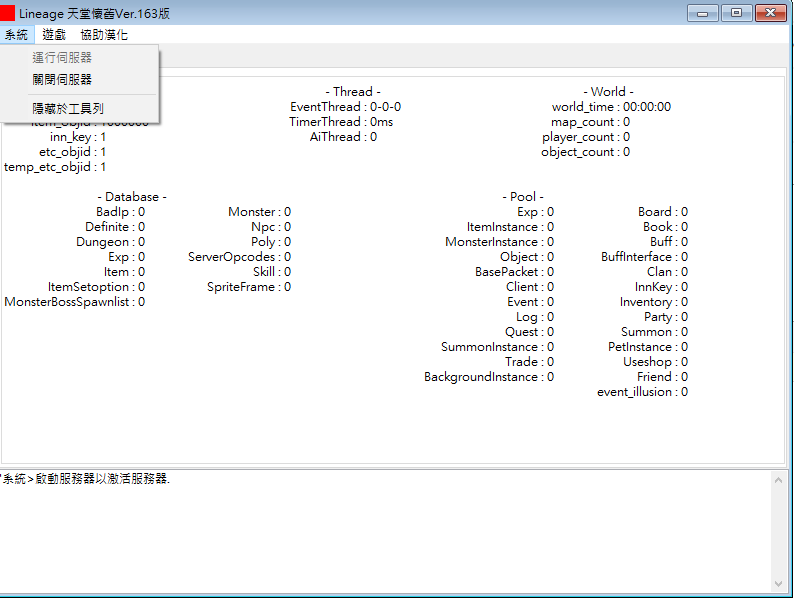This screenshot has height=601, width=794.
Task: Click the log panel scroll-down arrow
Action: tap(778, 584)
